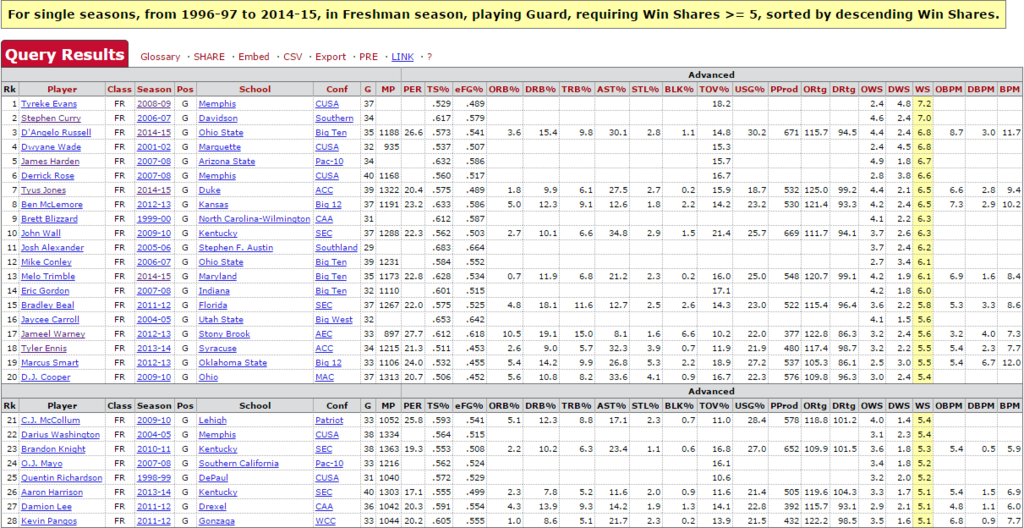Open the 2001-02 season link for Dwyane Wade
The height and width of the screenshot is (528, 1024).
[x=154, y=147]
